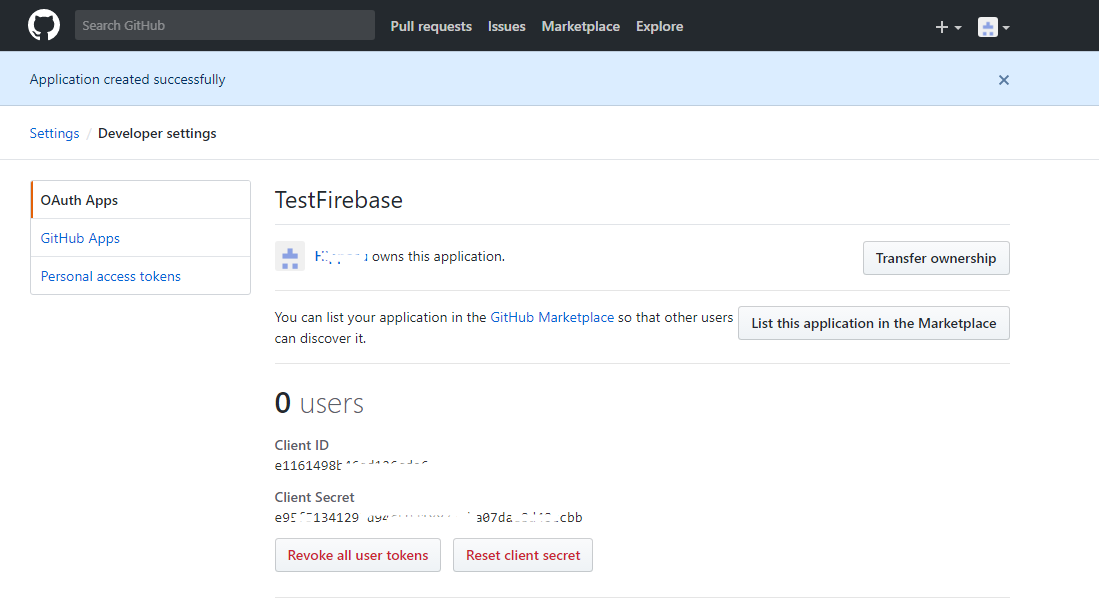Follow the GitHub Marketplace text link

click(x=552, y=317)
